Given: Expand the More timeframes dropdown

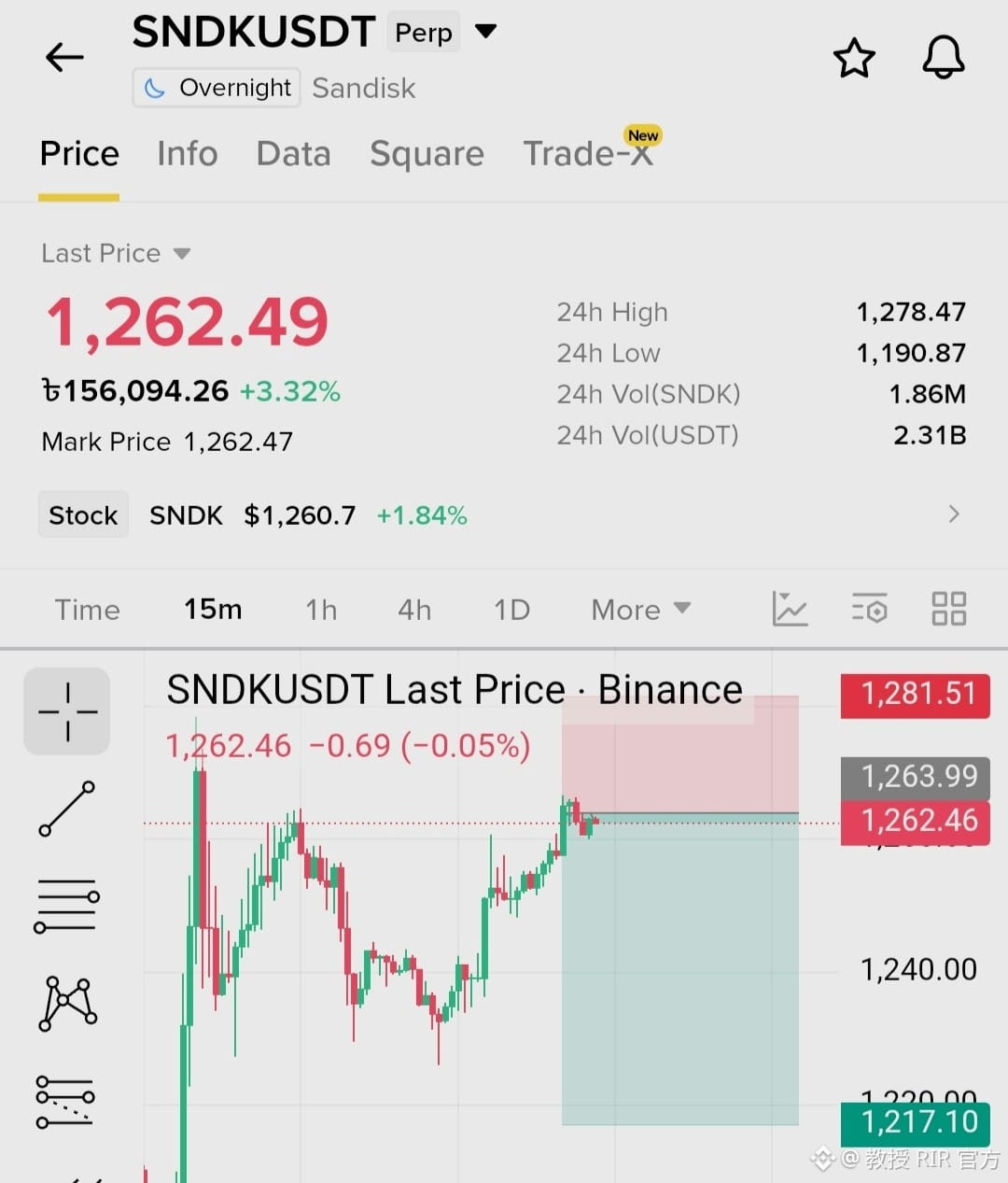Looking at the screenshot, I should pos(641,610).
